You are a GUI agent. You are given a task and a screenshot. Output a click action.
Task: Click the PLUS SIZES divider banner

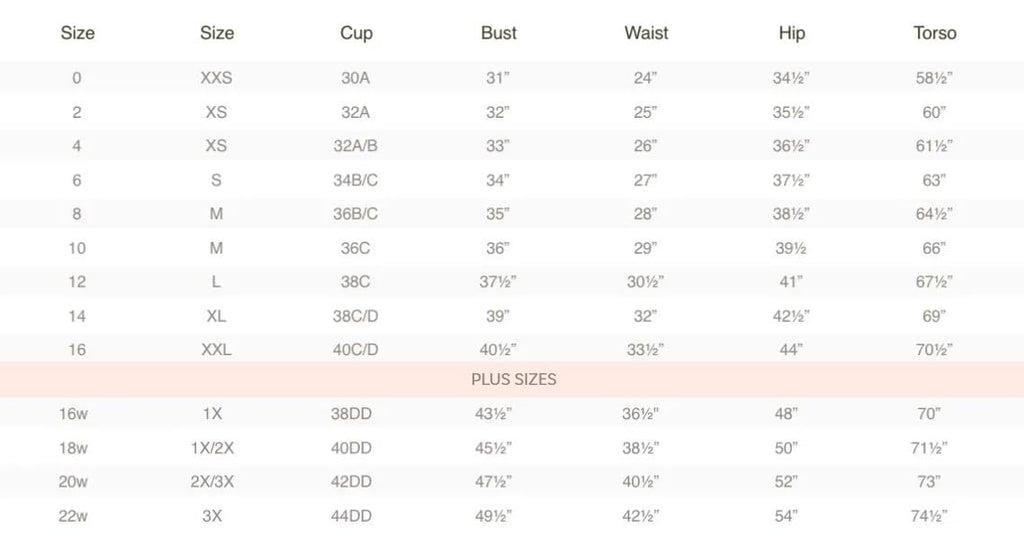[513, 380]
